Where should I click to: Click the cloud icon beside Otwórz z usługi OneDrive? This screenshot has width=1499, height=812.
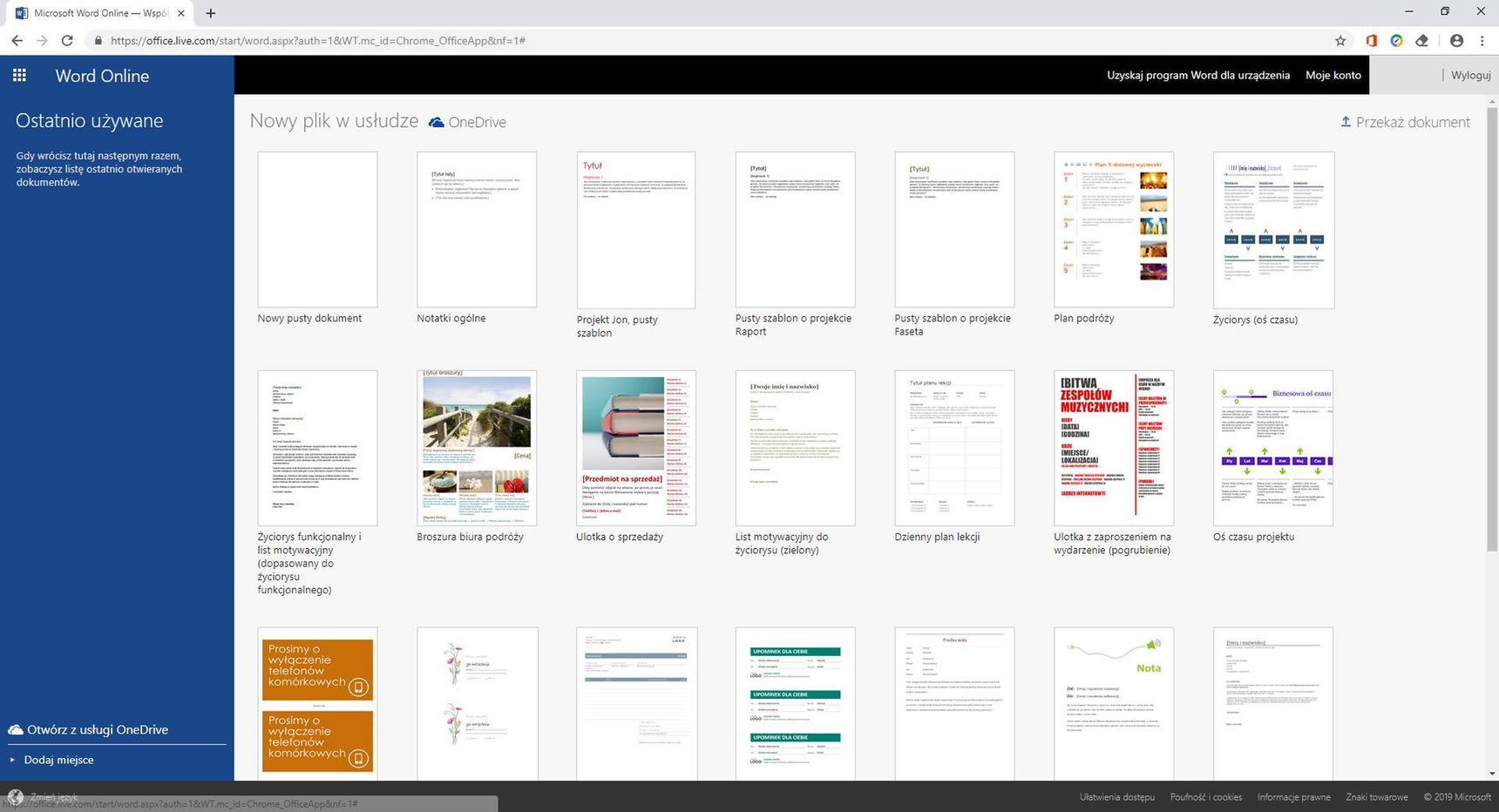click(16, 730)
